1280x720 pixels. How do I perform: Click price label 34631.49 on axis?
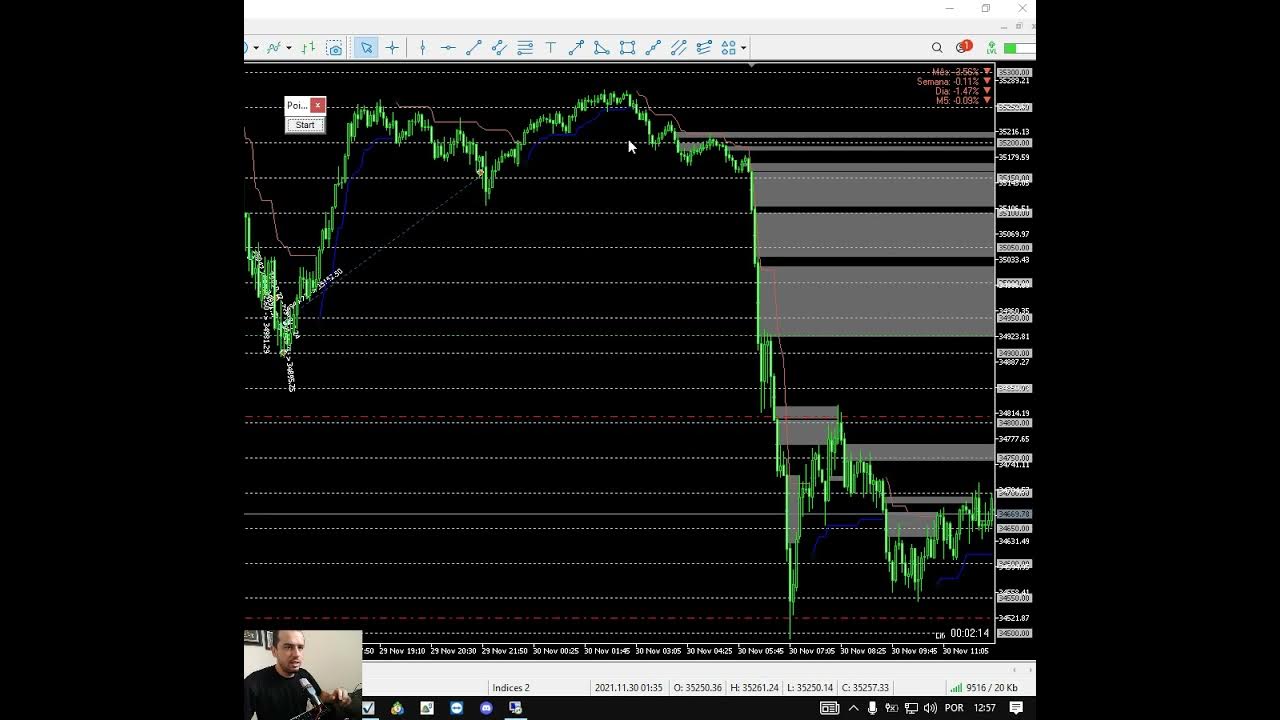1014,541
